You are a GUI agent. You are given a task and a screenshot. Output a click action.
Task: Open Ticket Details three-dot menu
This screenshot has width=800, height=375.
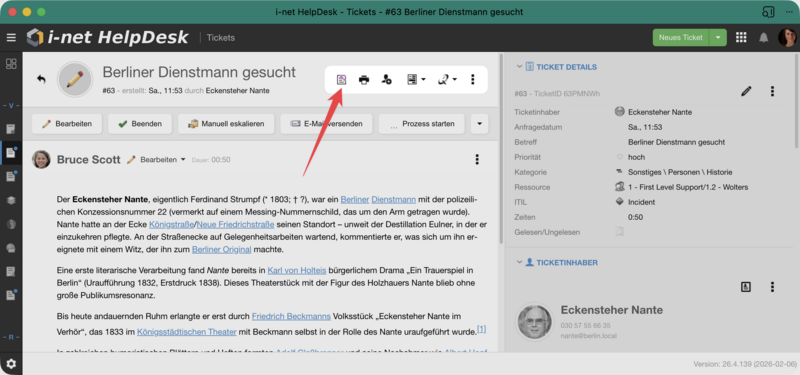click(772, 91)
